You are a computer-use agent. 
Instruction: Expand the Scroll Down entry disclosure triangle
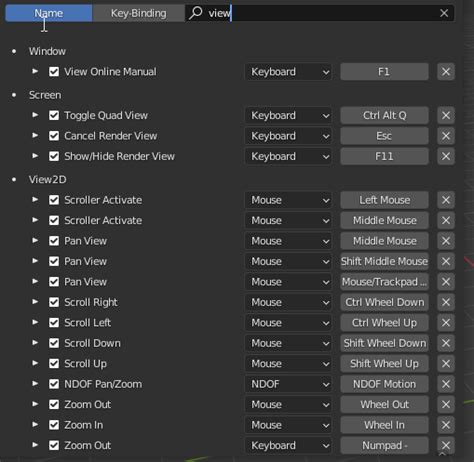(x=35, y=343)
